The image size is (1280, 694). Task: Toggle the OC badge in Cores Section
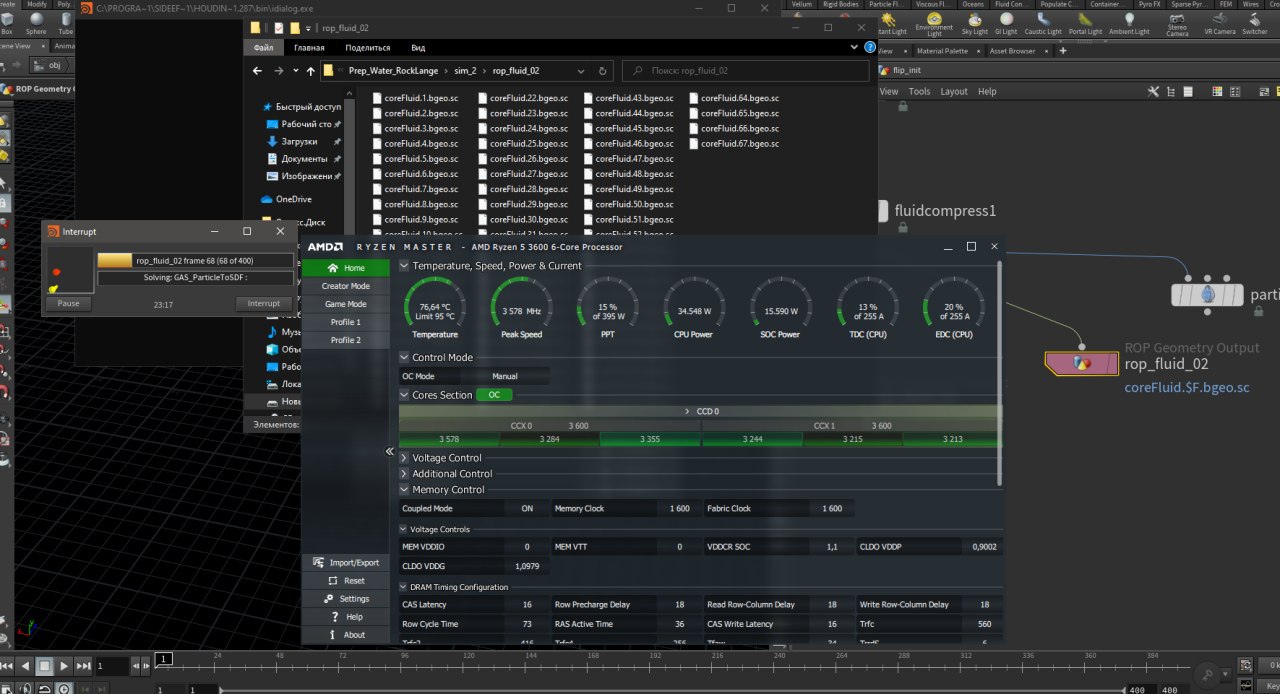[x=494, y=395]
